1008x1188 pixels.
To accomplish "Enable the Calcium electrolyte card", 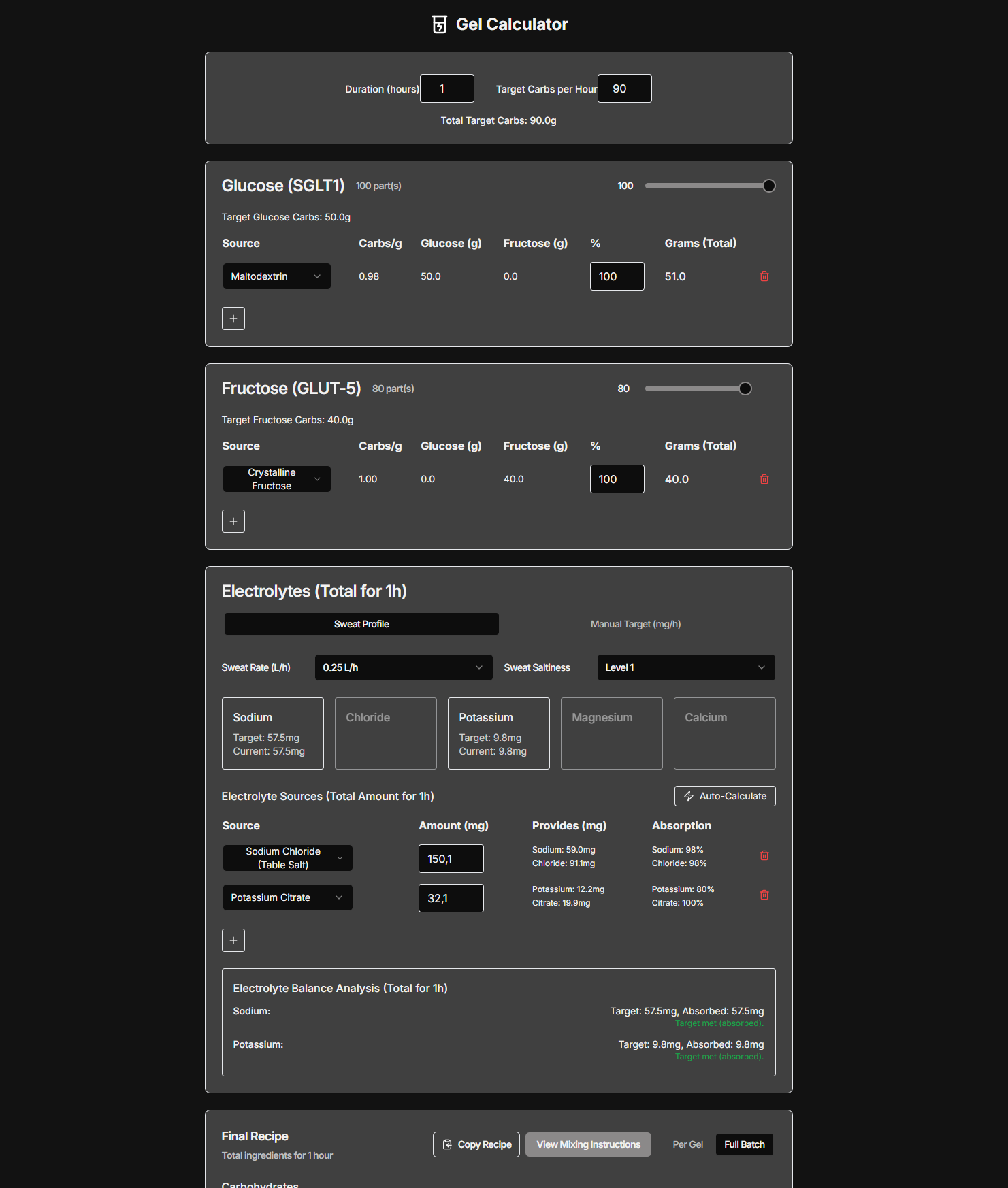I will (x=725, y=733).
